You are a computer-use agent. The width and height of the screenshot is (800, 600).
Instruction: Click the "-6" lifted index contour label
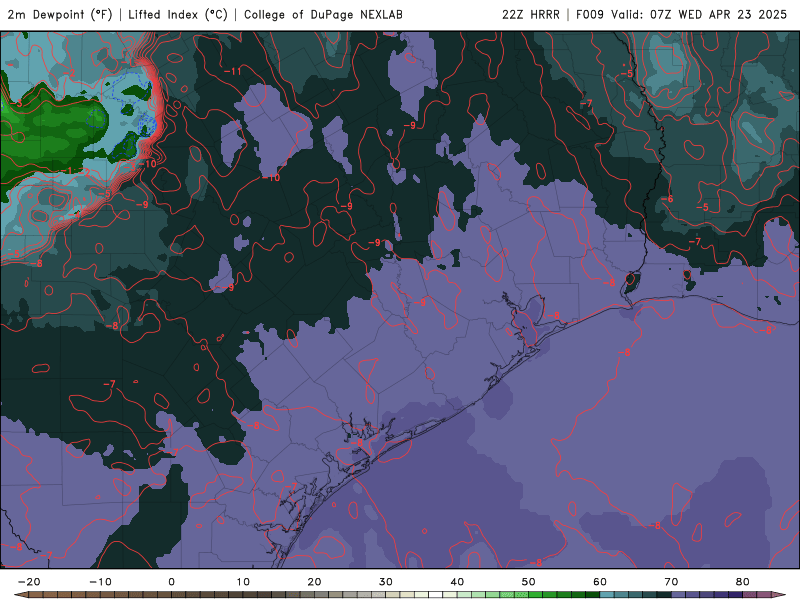[x=667, y=199]
